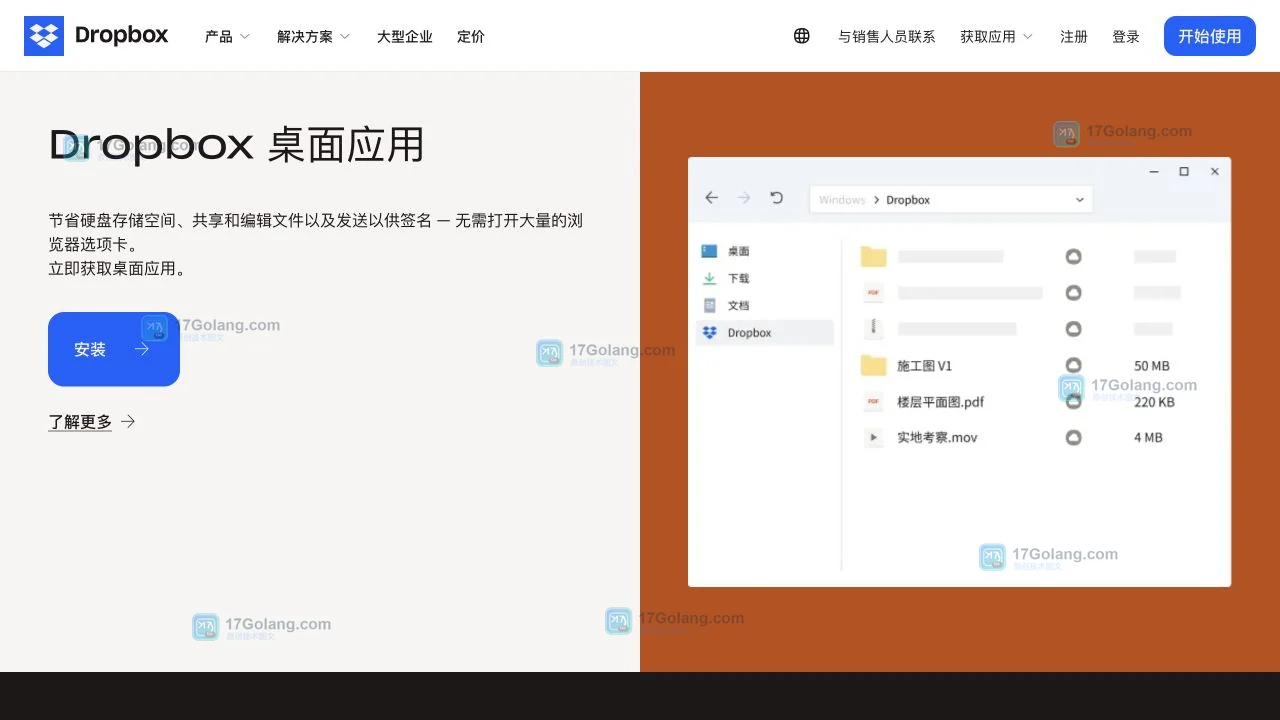Expand the 获取应用 dropdown
The height and width of the screenshot is (720, 1280).
click(x=996, y=36)
